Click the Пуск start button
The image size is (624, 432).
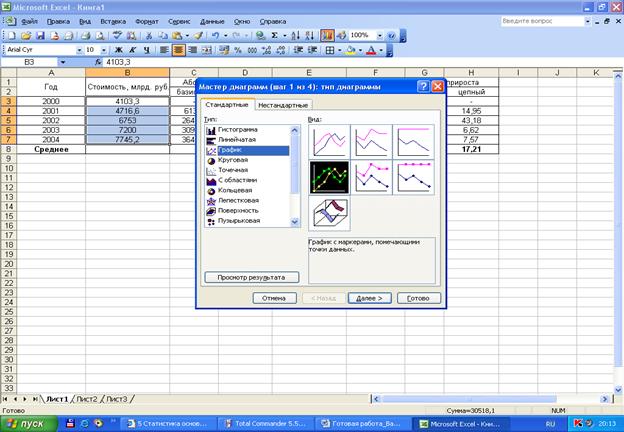coord(25,423)
